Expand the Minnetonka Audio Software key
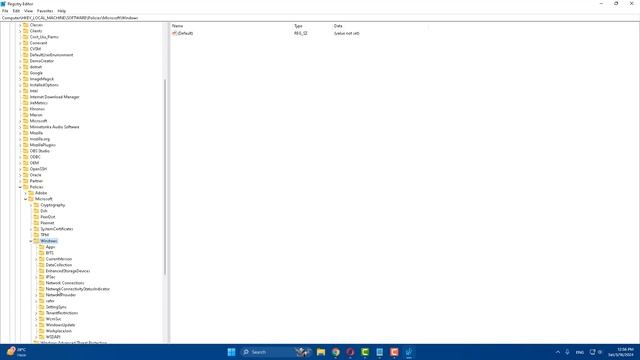Viewport: 640px width, 360px height. (x=20, y=127)
